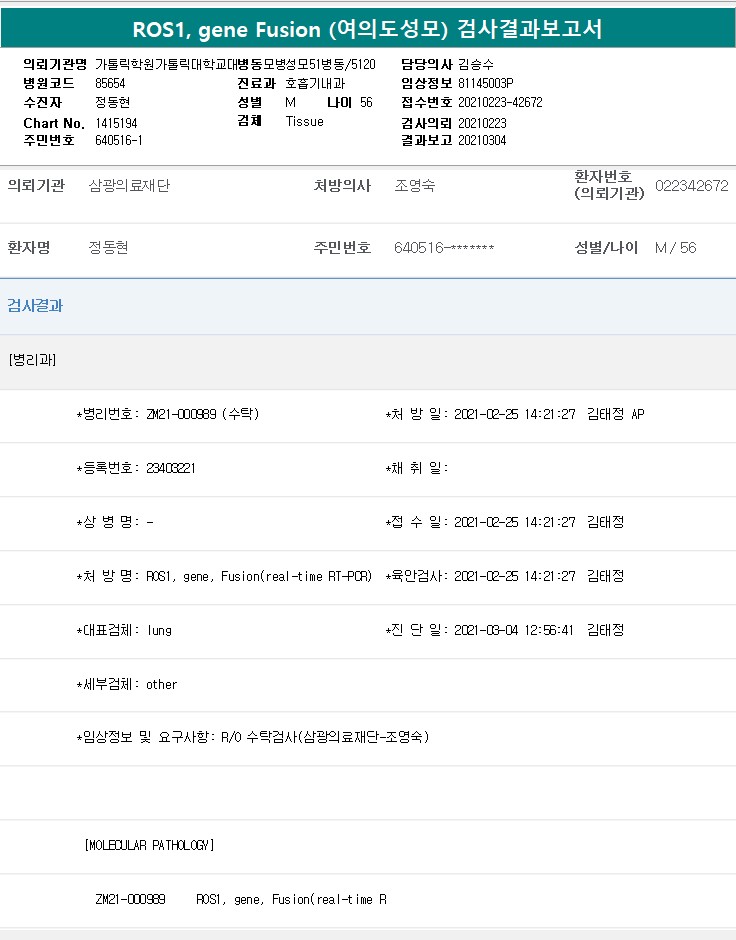The width and height of the screenshot is (736, 940).
Task: Select 성별/나이 value 'M / 56'
Action: click(675, 248)
